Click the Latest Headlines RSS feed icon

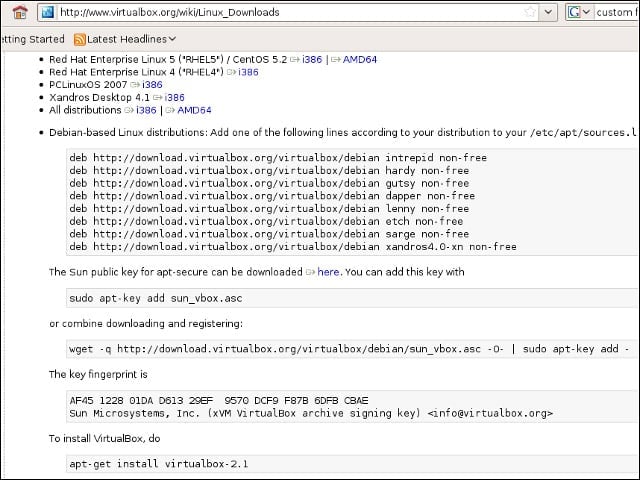coord(80,39)
